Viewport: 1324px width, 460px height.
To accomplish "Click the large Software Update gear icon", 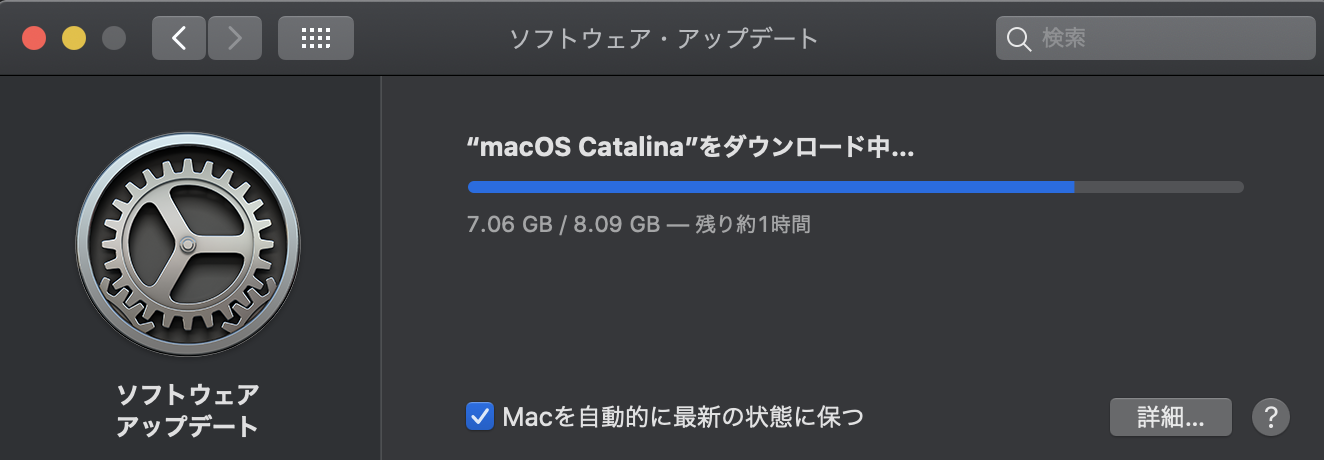I will click(x=188, y=244).
